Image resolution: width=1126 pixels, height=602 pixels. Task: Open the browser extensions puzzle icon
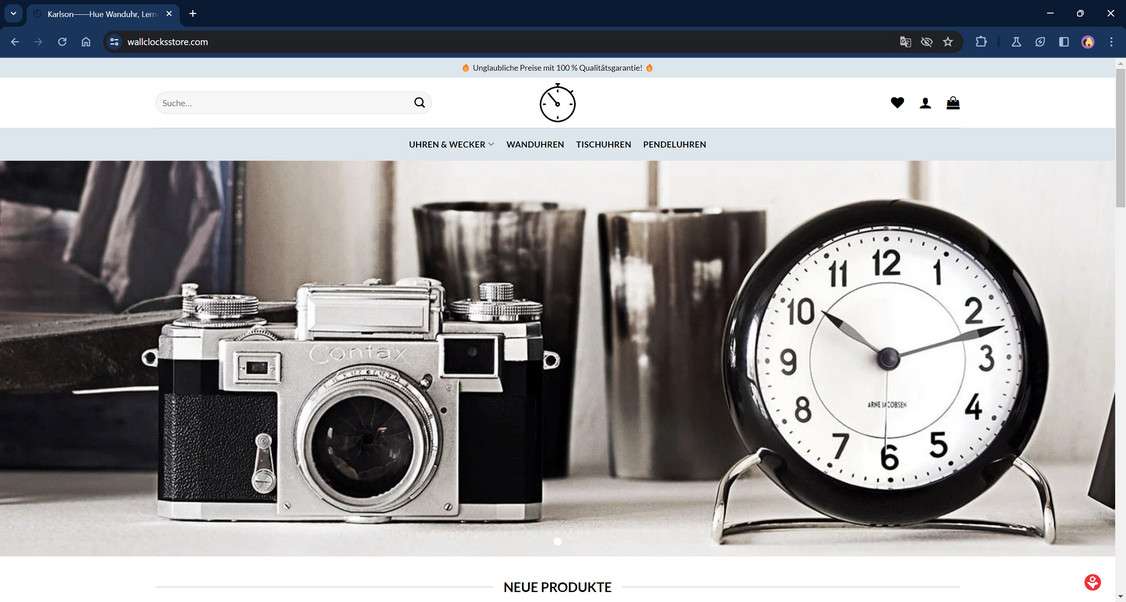[981, 42]
